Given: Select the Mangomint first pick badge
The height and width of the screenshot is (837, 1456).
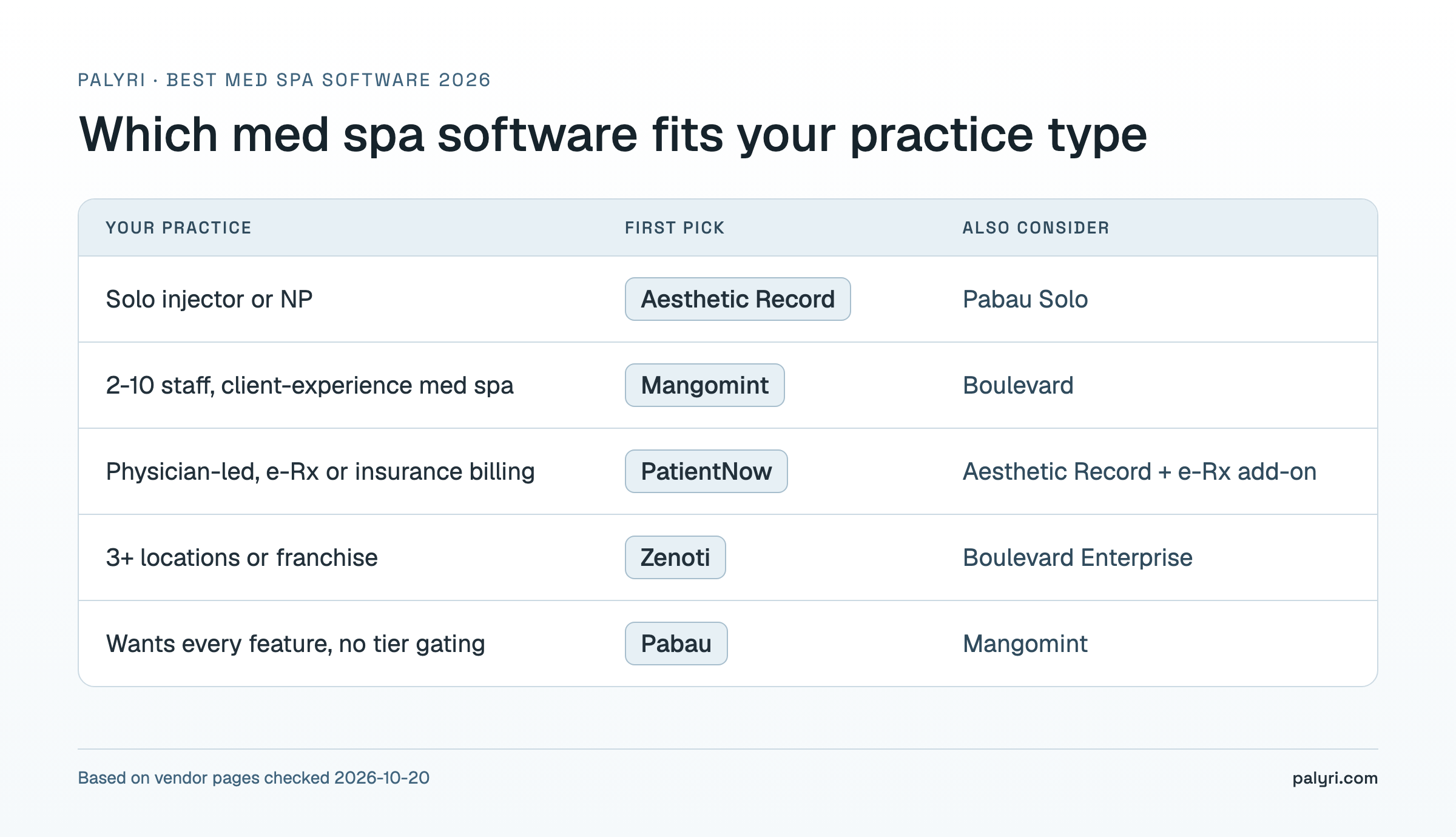Looking at the screenshot, I should pos(705,385).
